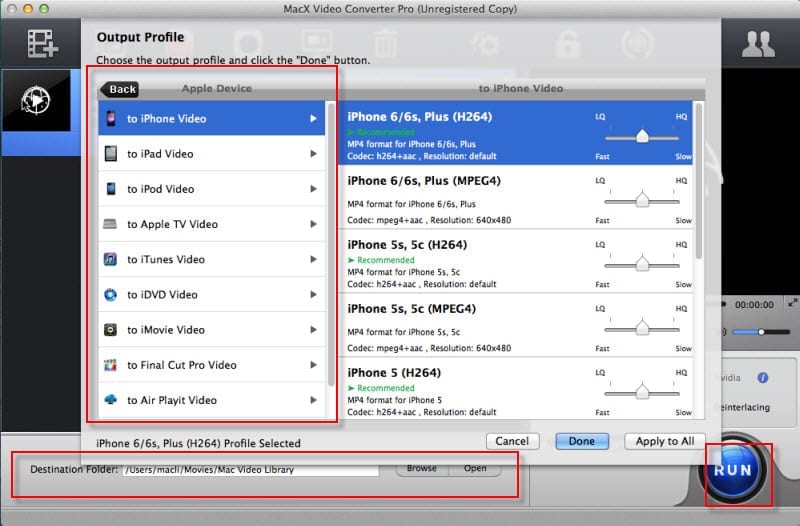Click the iMovie camera icon
Viewport: 800px width, 526px height.
(x=110, y=330)
